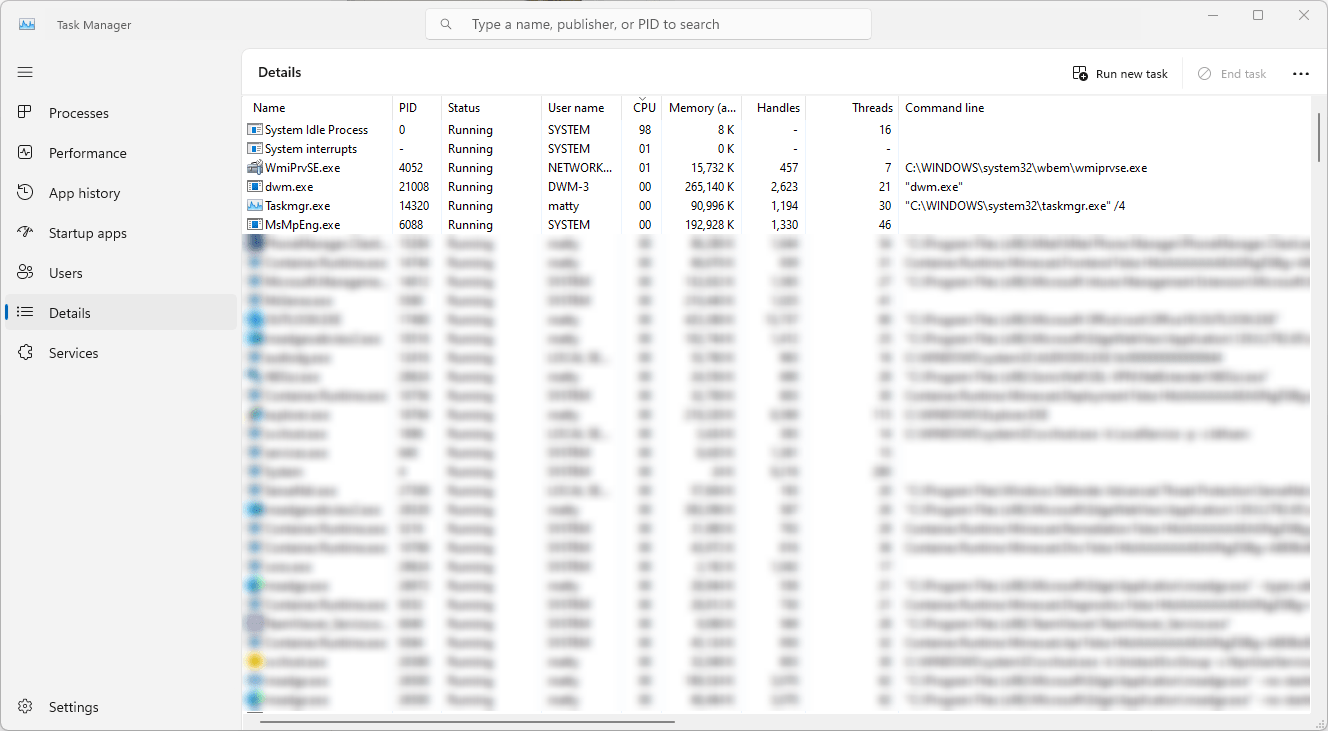Click the dwm.exe process icon
Image resolution: width=1328 pixels, height=731 pixels.
pos(255,187)
